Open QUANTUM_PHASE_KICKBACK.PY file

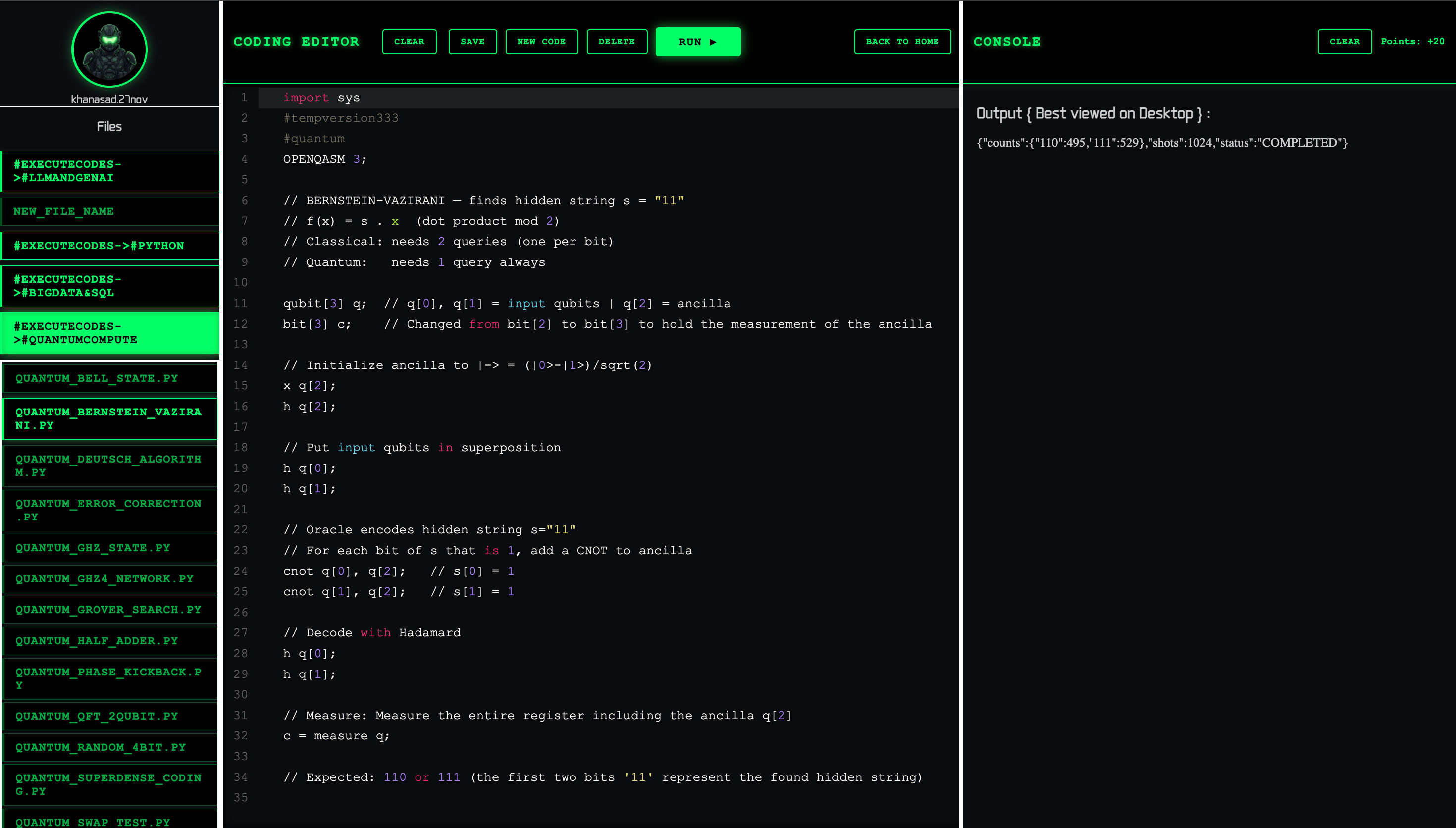point(110,678)
